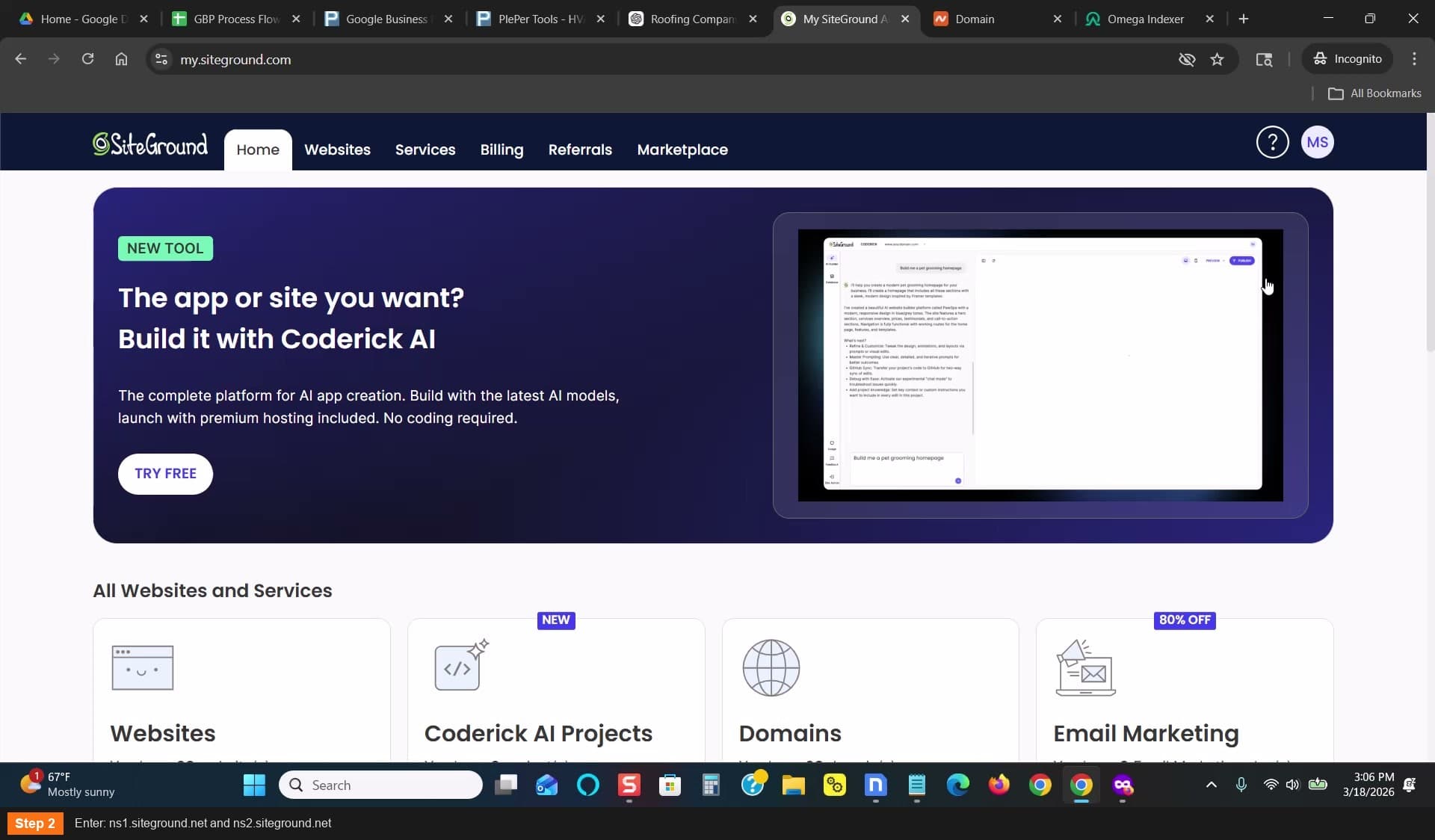Viewport: 1435px width, 840px height.
Task: Toggle the volume speaker icon in system tray
Action: [1292, 785]
